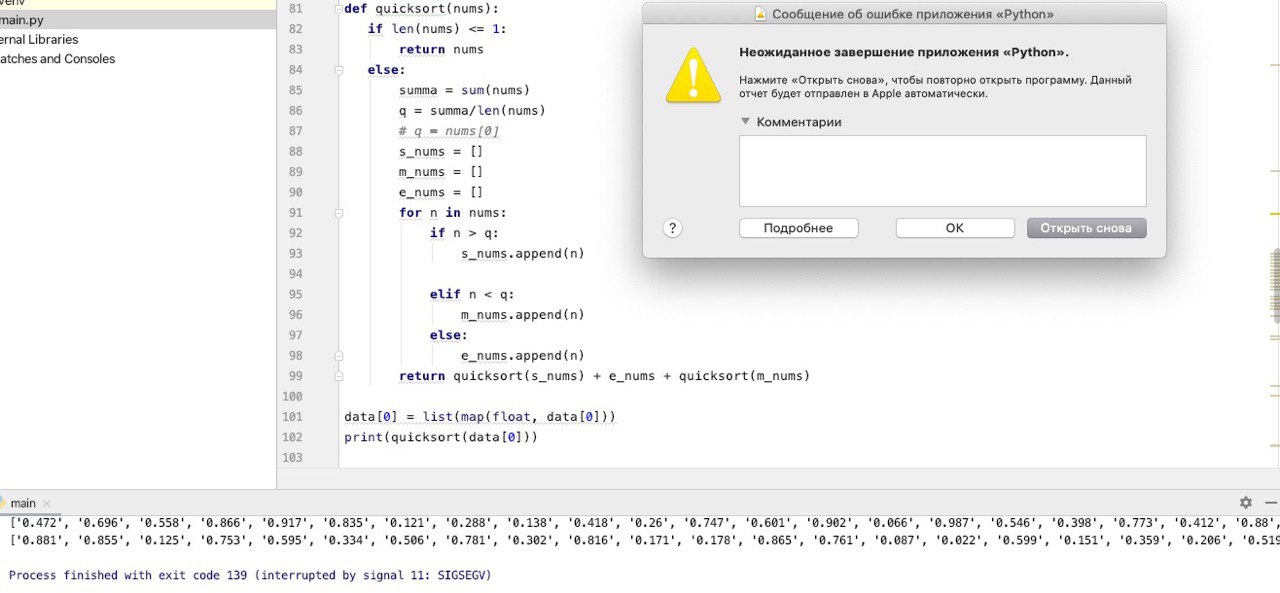The width and height of the screenshot is (1280, 593).
Task: Click OK in the error dialog
Action: pyautogui.click(x=955, y=228)
